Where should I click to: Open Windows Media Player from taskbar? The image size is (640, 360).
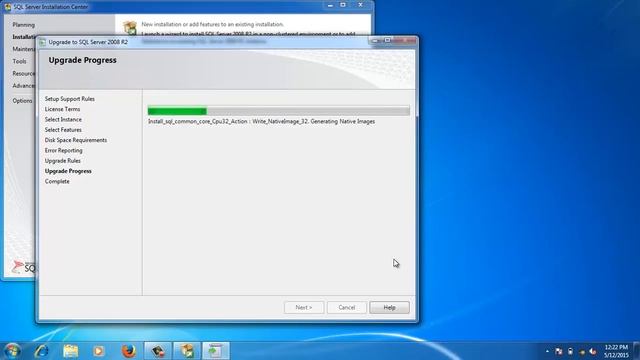(x=98, y=351)
